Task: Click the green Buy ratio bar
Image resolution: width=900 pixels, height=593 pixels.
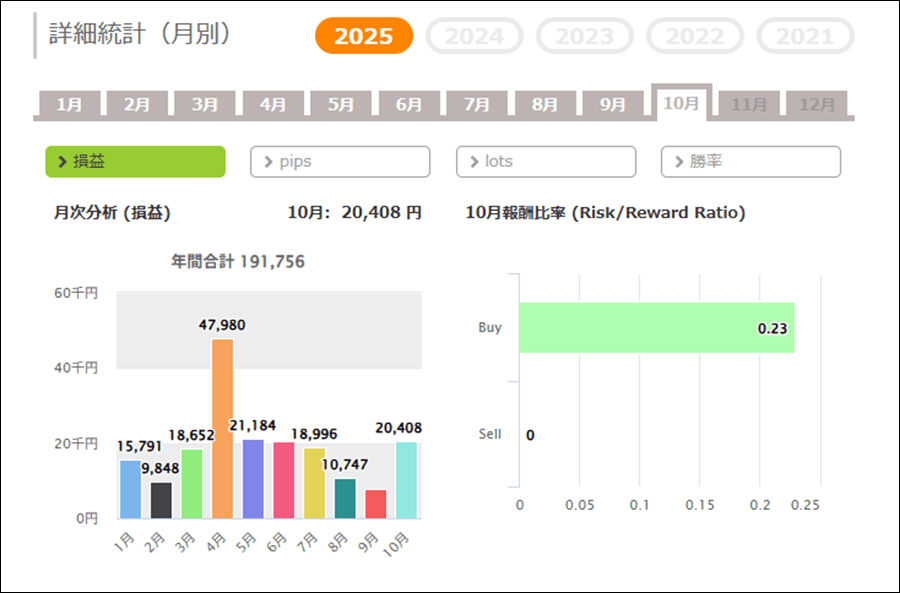Action: pos(655,327)
